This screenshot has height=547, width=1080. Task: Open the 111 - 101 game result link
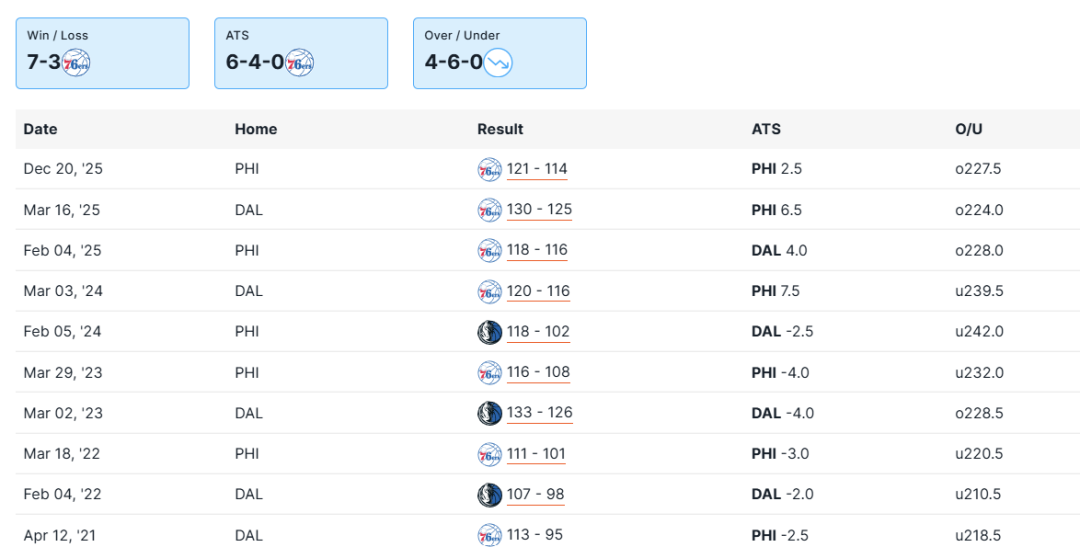(x=536, y=454)
